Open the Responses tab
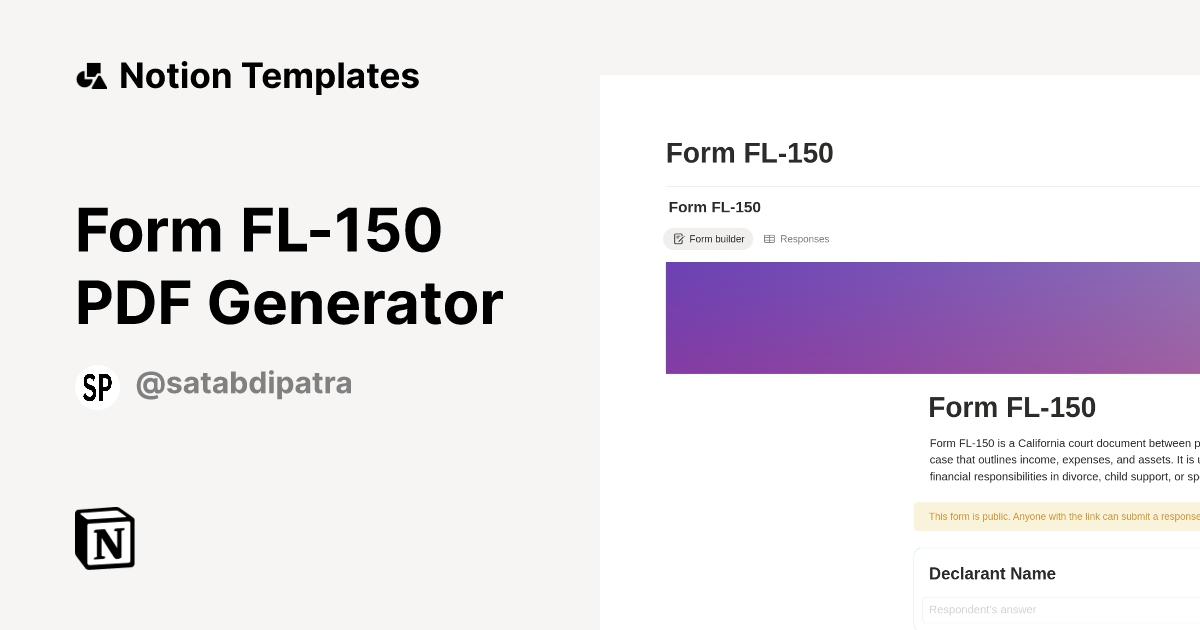 (797, 239)
